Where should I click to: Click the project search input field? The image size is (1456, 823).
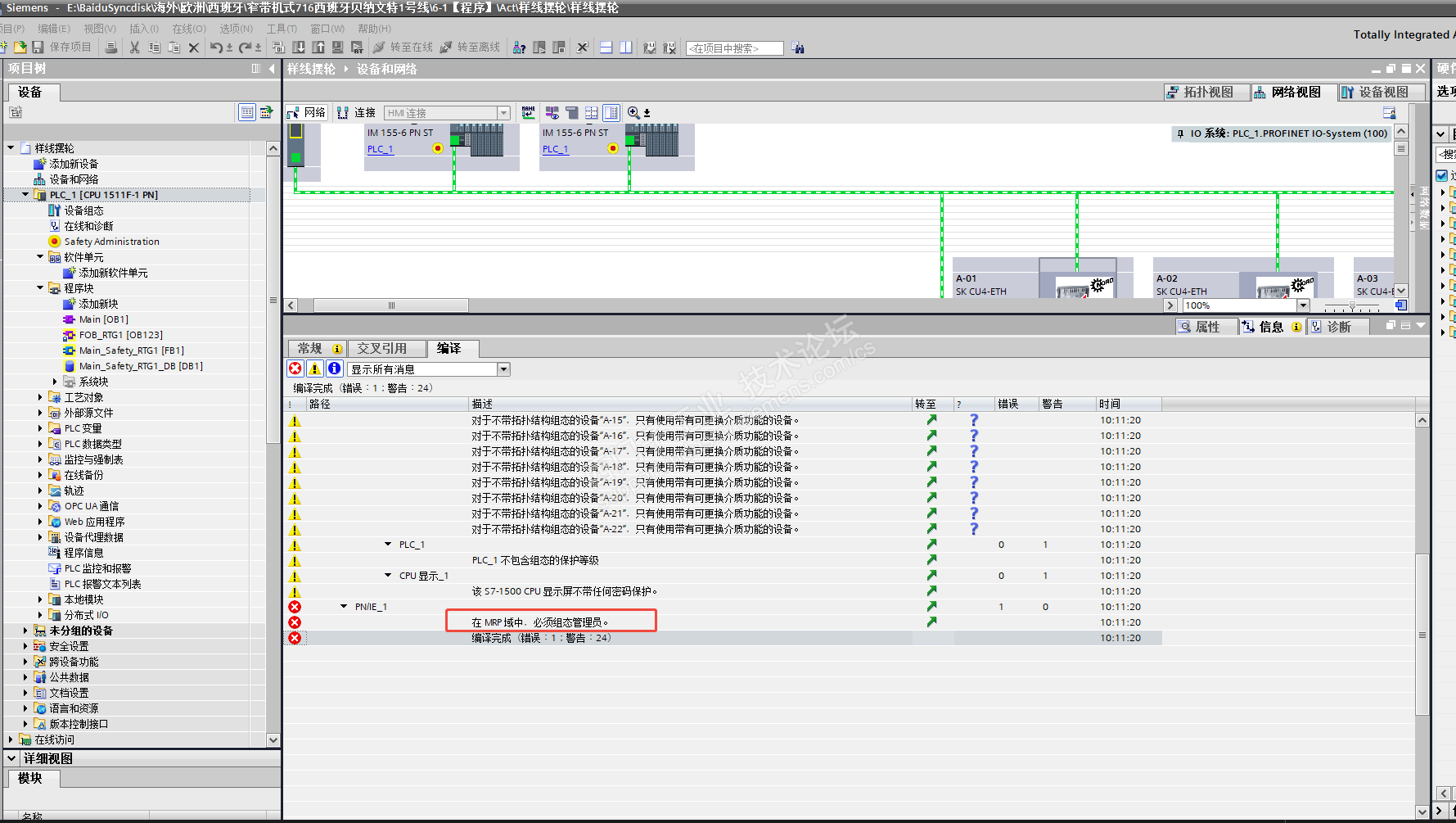(x=734, y=48)
